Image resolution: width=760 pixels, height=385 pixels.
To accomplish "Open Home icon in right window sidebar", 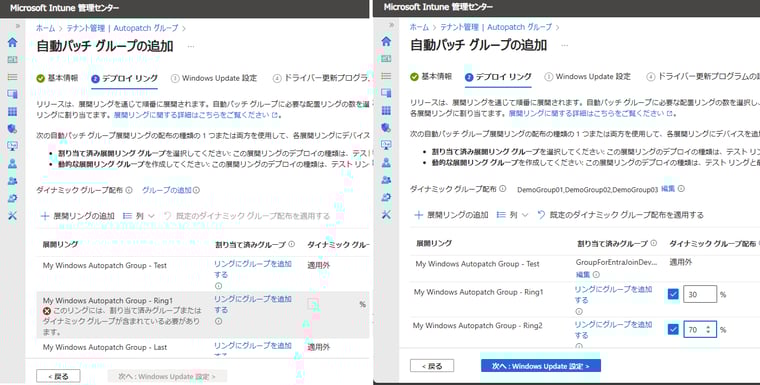I will (x=386, y=41).
